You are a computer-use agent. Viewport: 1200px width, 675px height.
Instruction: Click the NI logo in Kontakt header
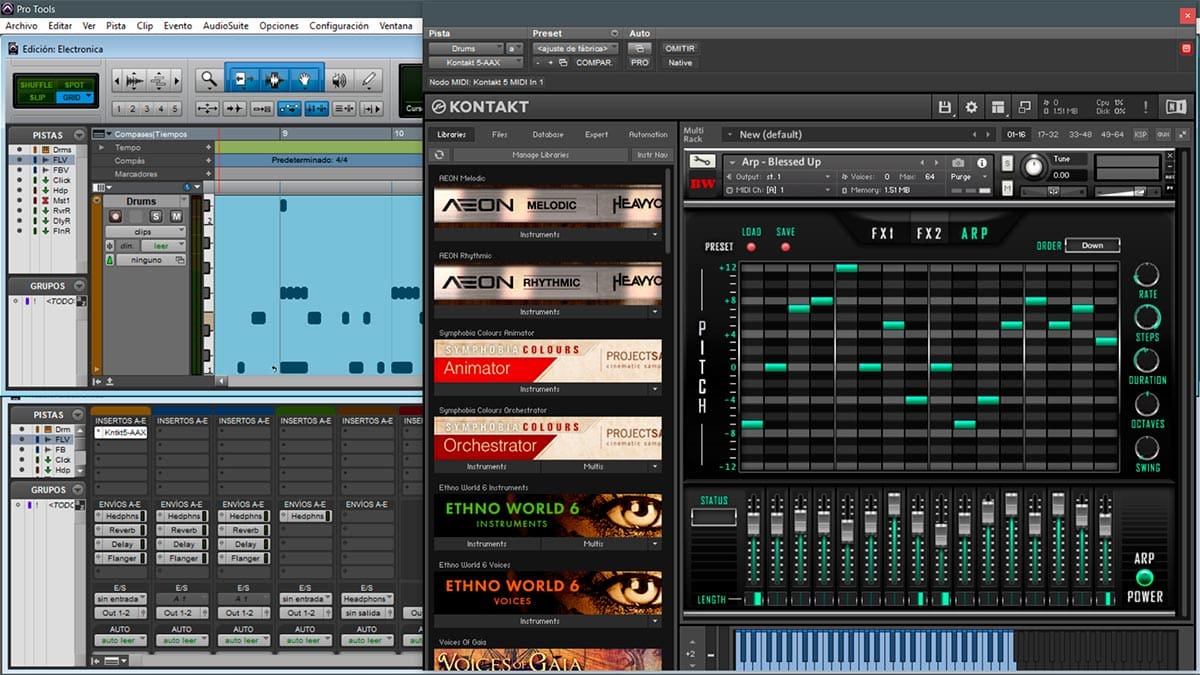1176,107
